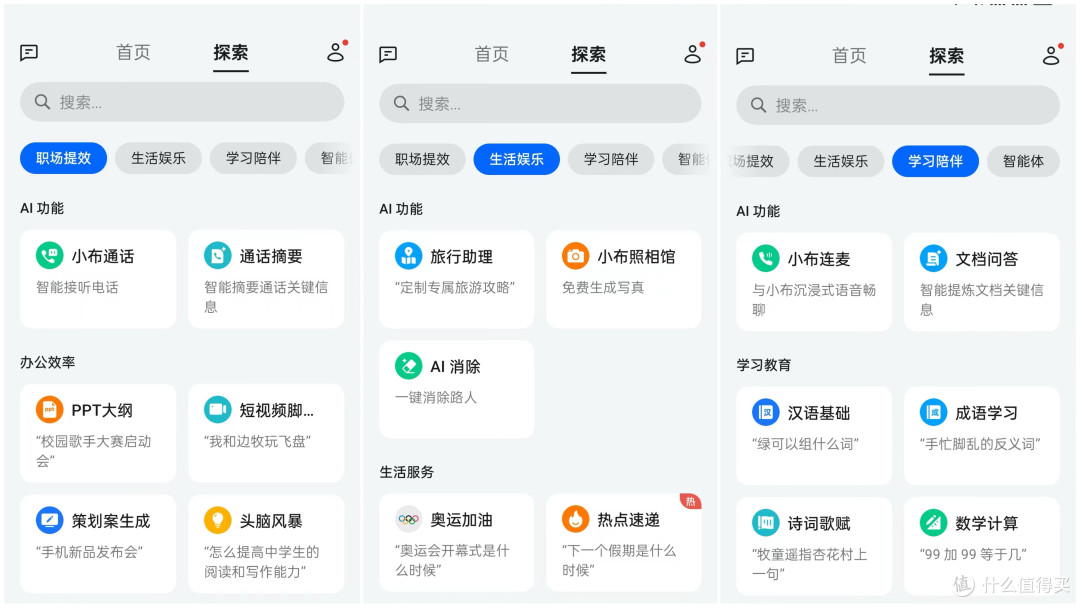Screen dimensions: 1080x607
Task: Open chat history icon in right screen
Action: (745, 55)
